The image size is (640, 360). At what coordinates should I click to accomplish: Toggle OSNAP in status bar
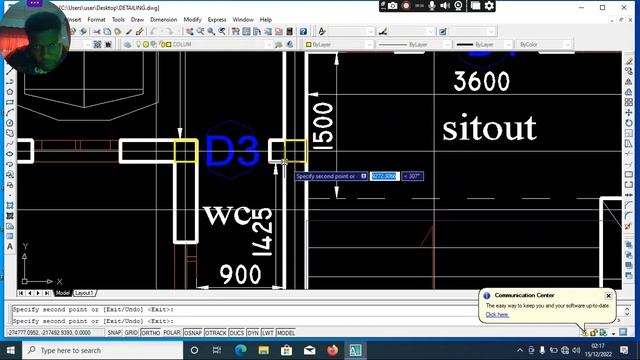(x=193, y=333)
